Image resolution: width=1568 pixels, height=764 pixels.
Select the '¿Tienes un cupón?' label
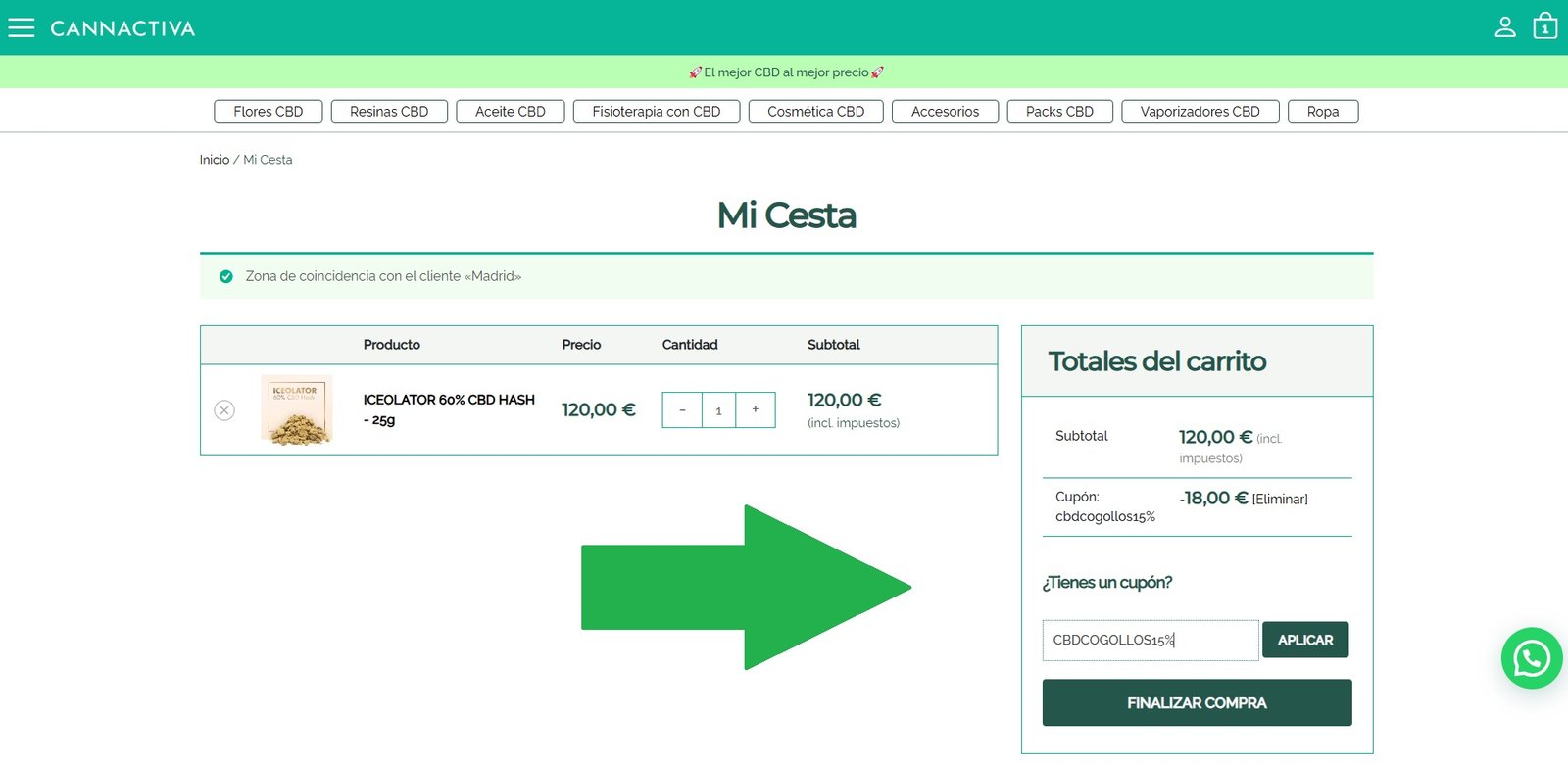click(x=1107, y=583)
